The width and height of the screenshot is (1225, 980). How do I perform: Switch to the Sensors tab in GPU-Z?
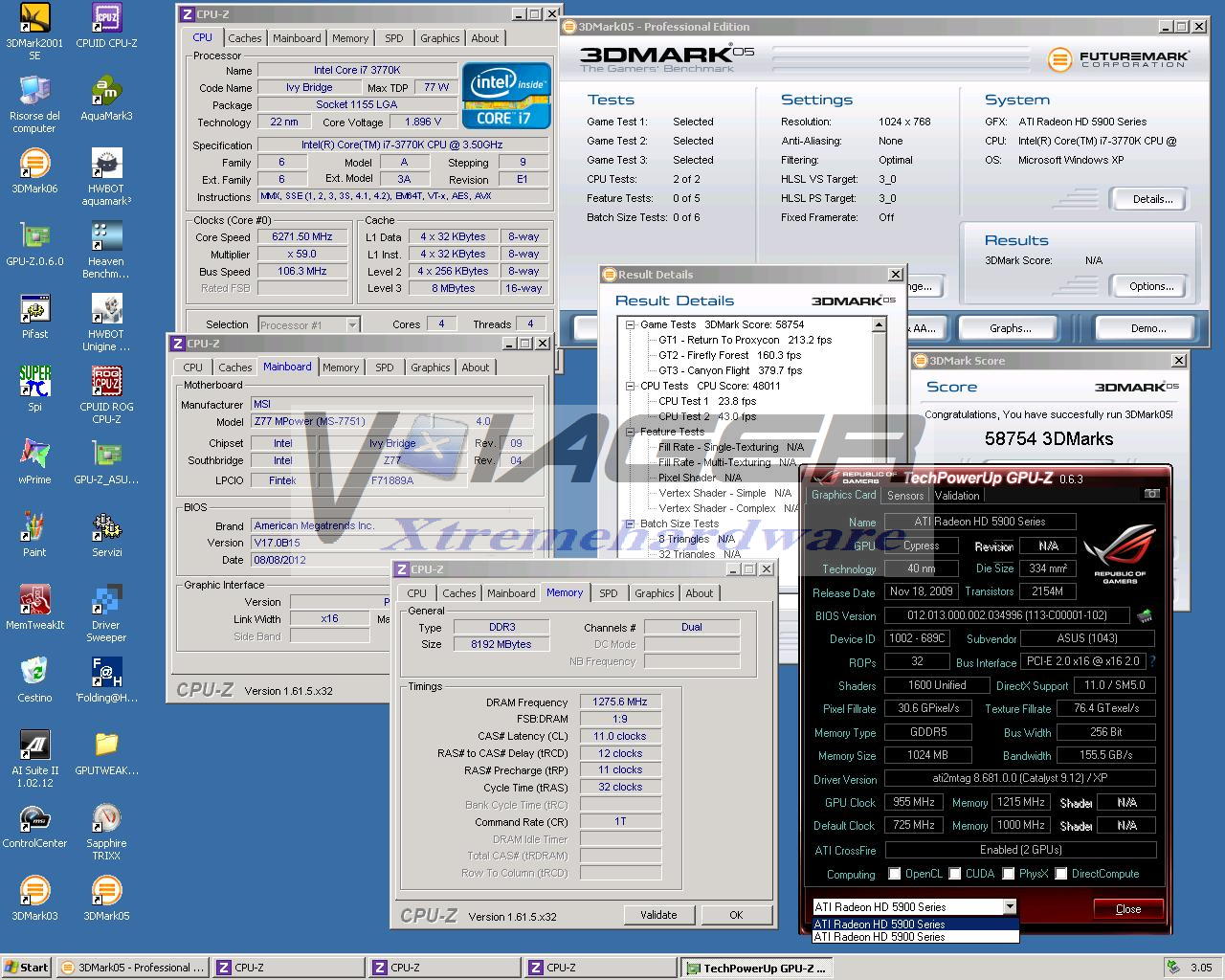[x=904, y=495]
